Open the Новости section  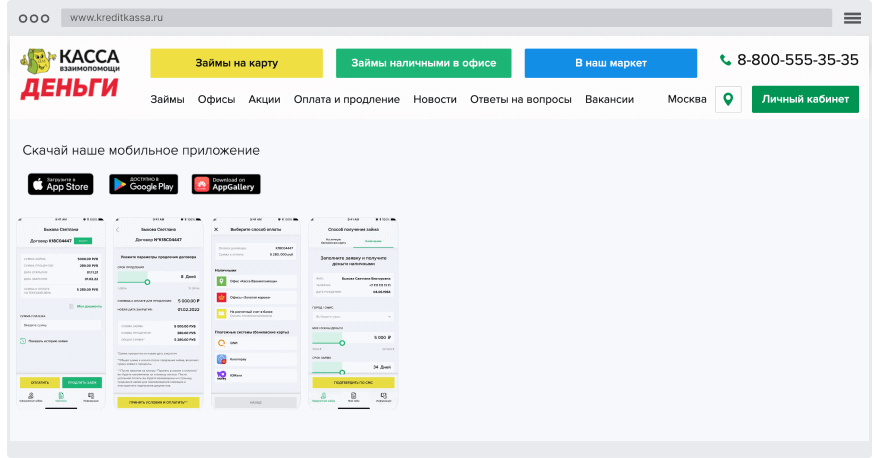click(x=435, y=99)
